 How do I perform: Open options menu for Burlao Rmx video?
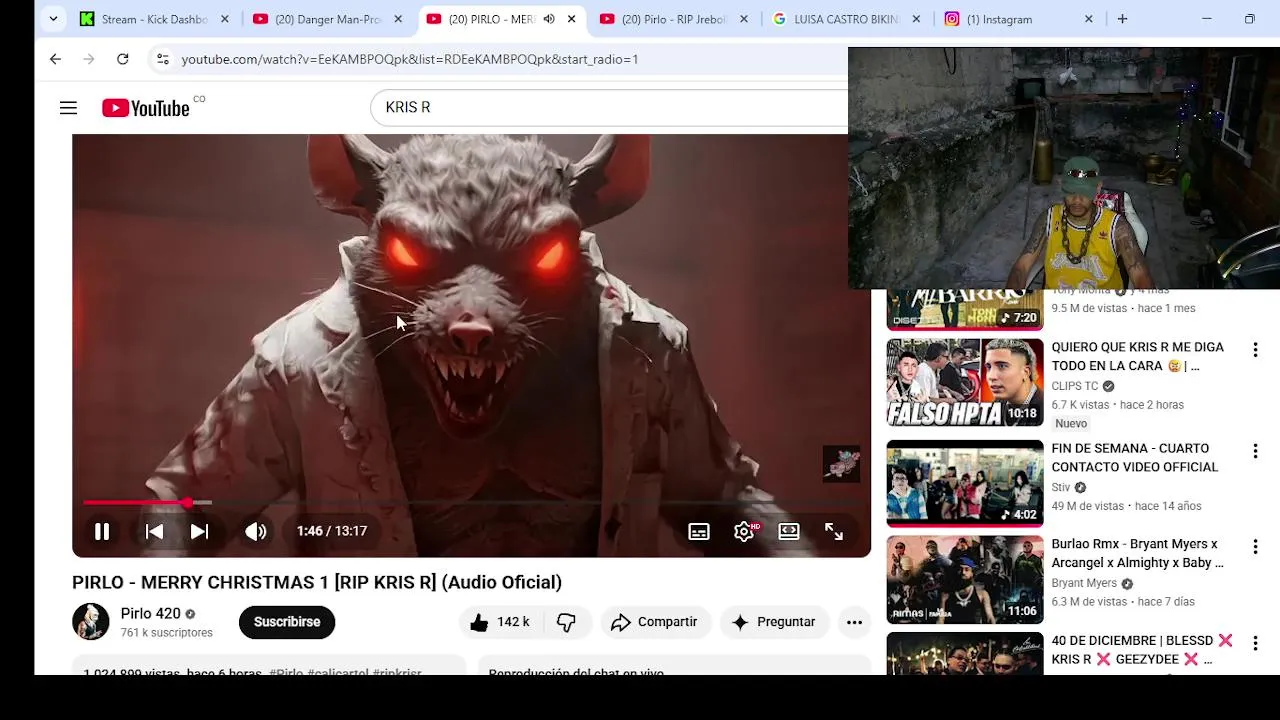[x=1255, y=547]
